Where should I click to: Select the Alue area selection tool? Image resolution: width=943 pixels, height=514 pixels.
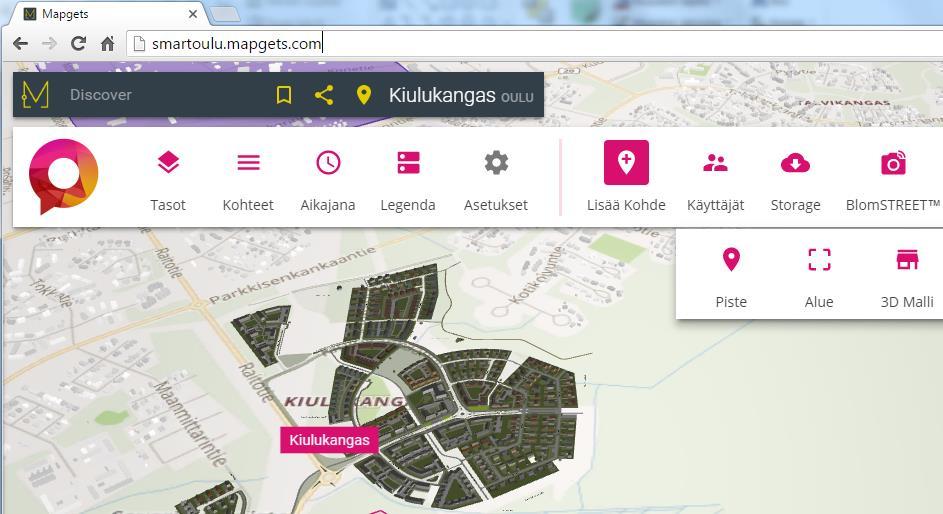(819, 260)
